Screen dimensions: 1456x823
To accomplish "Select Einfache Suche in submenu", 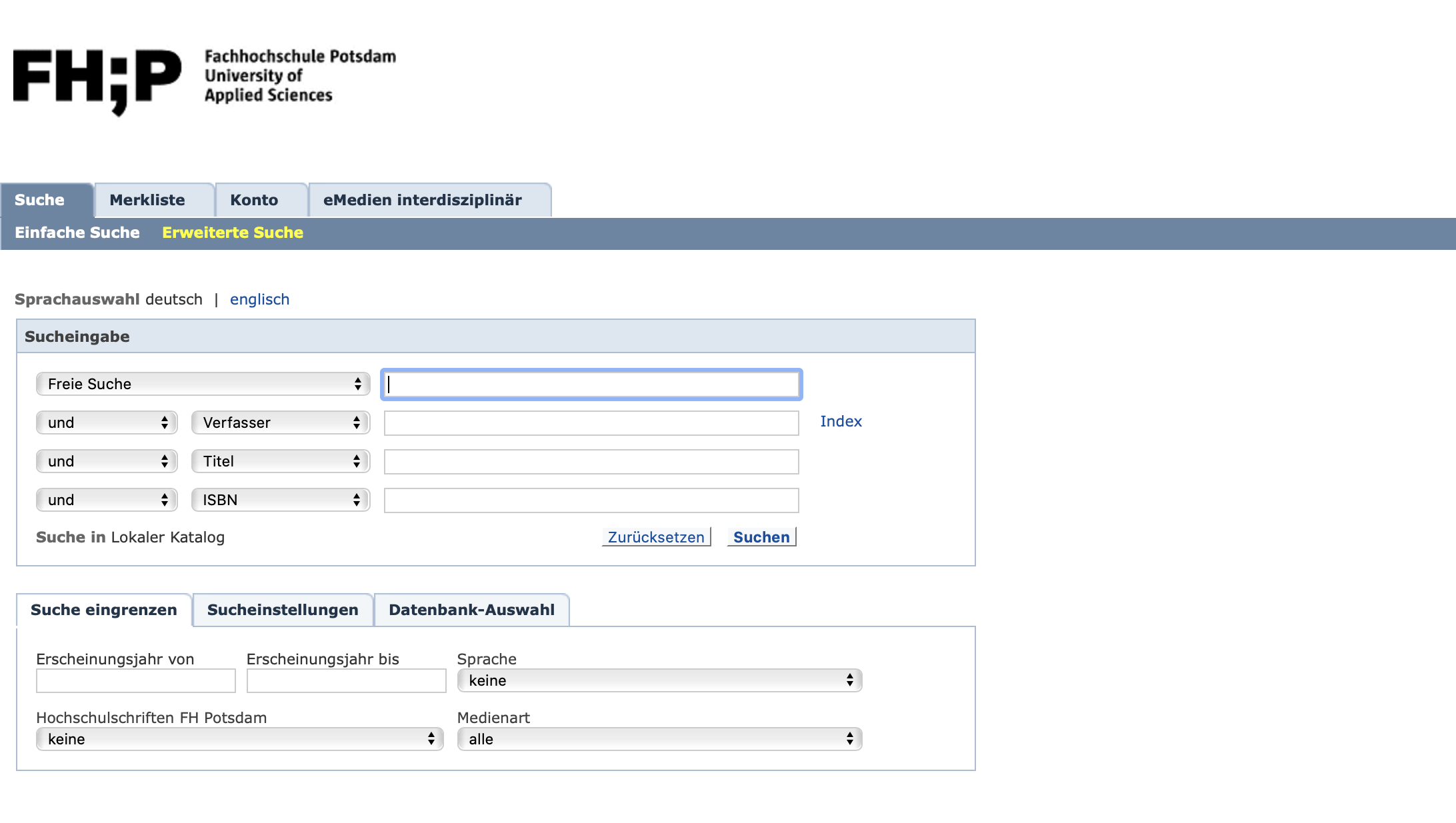I will [x=77, y=233].
